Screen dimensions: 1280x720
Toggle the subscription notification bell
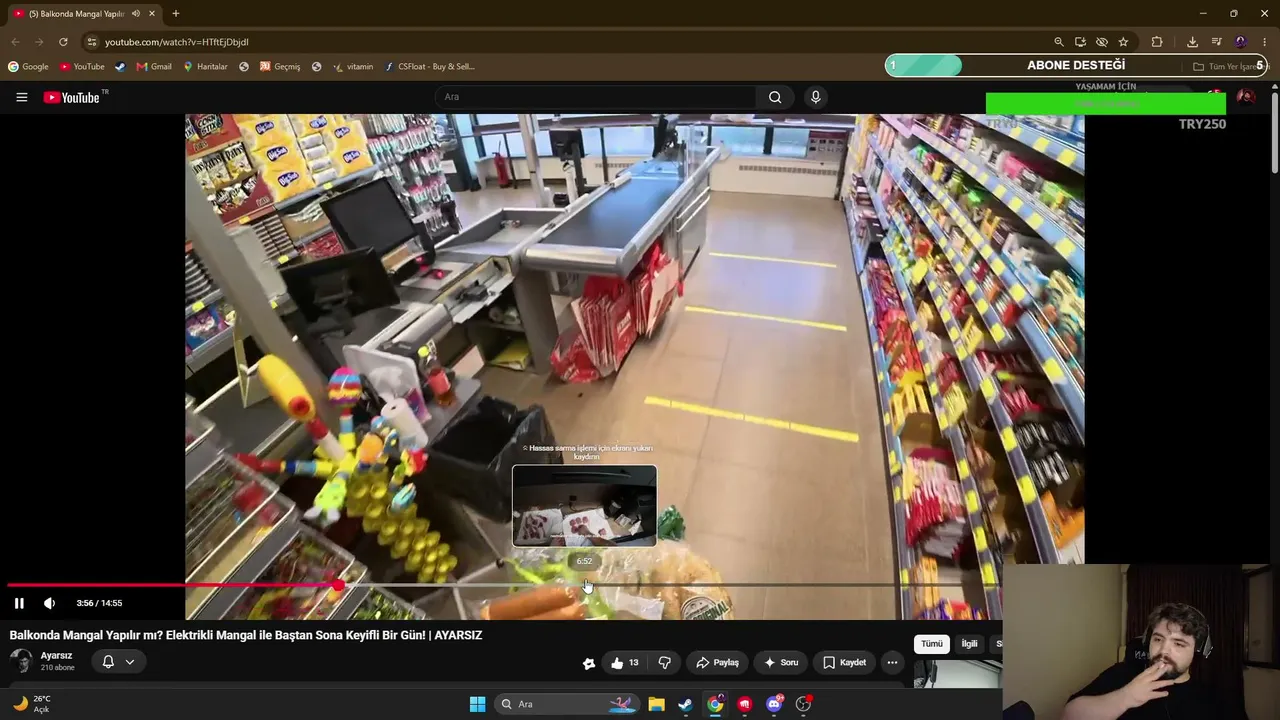point(108,661)
